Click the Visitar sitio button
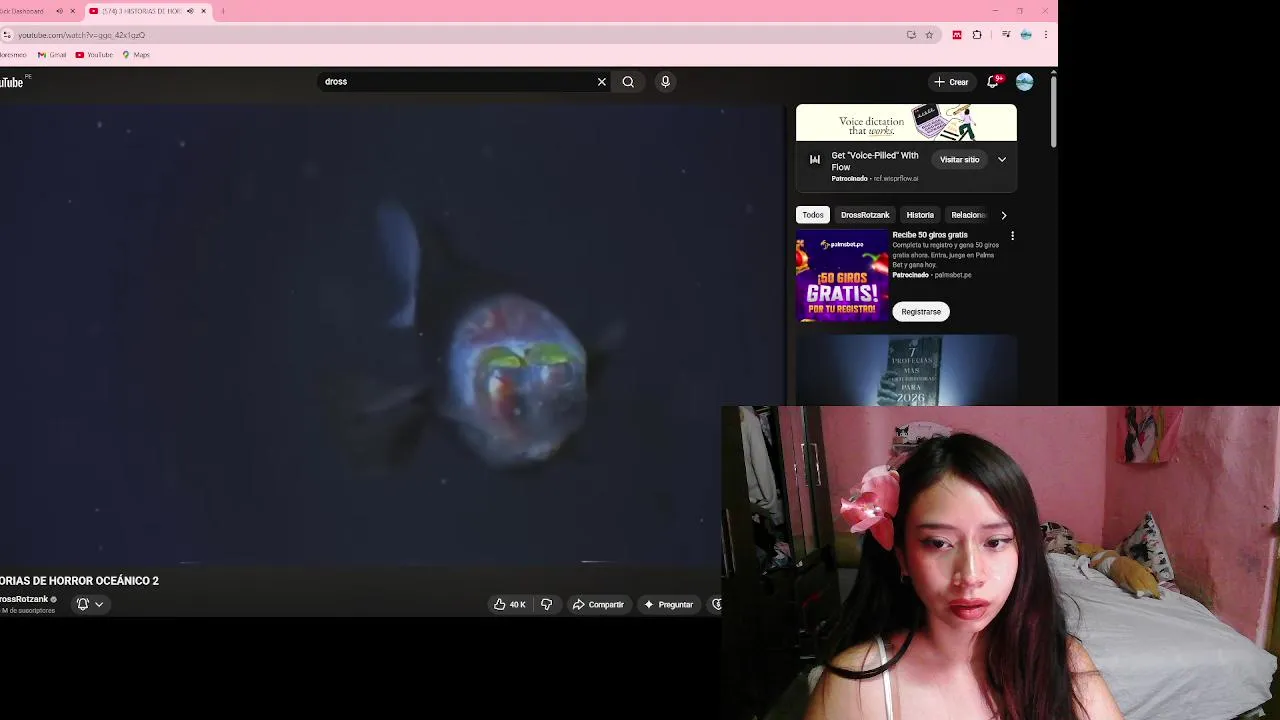The height and width of the screenshot is (720, 1280). click(x=959, y=160)
